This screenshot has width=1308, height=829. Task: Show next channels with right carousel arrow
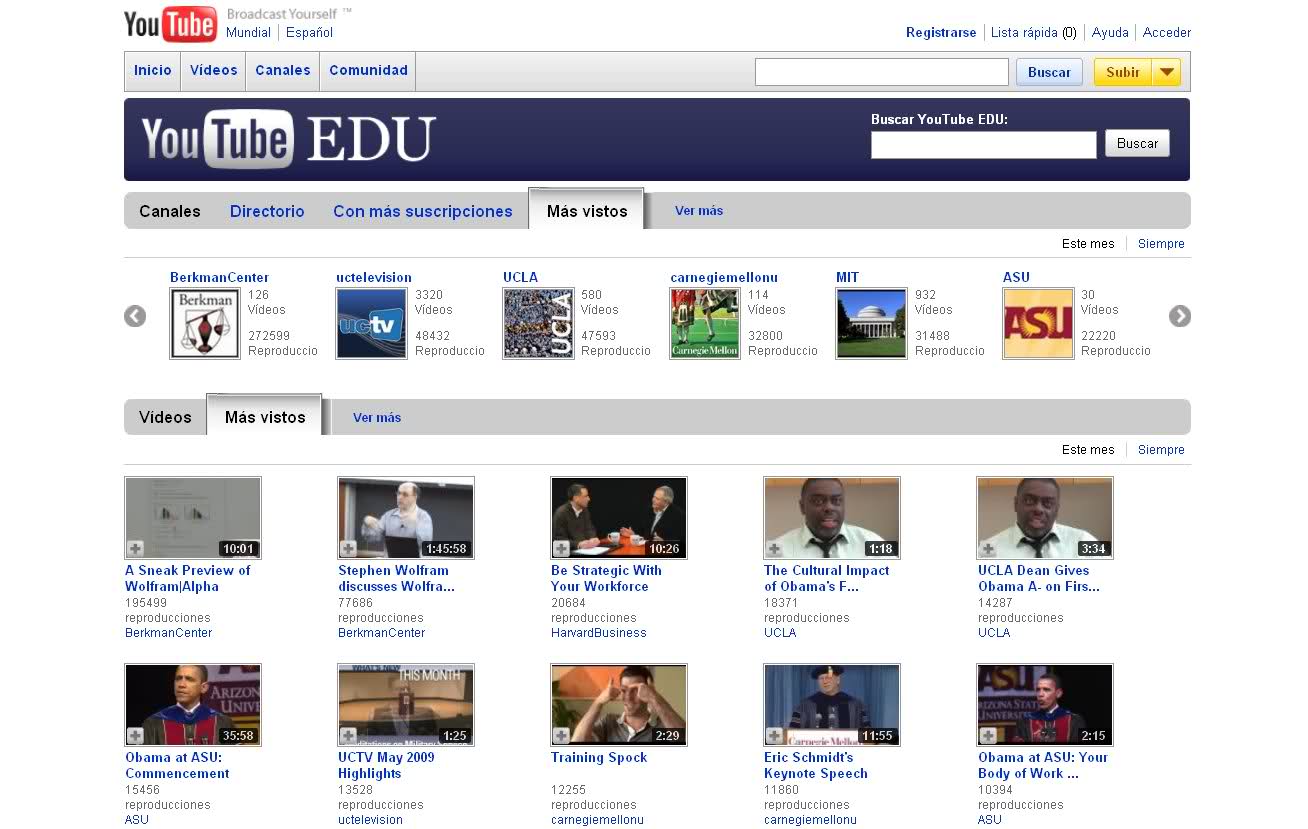click(1180, 316)
